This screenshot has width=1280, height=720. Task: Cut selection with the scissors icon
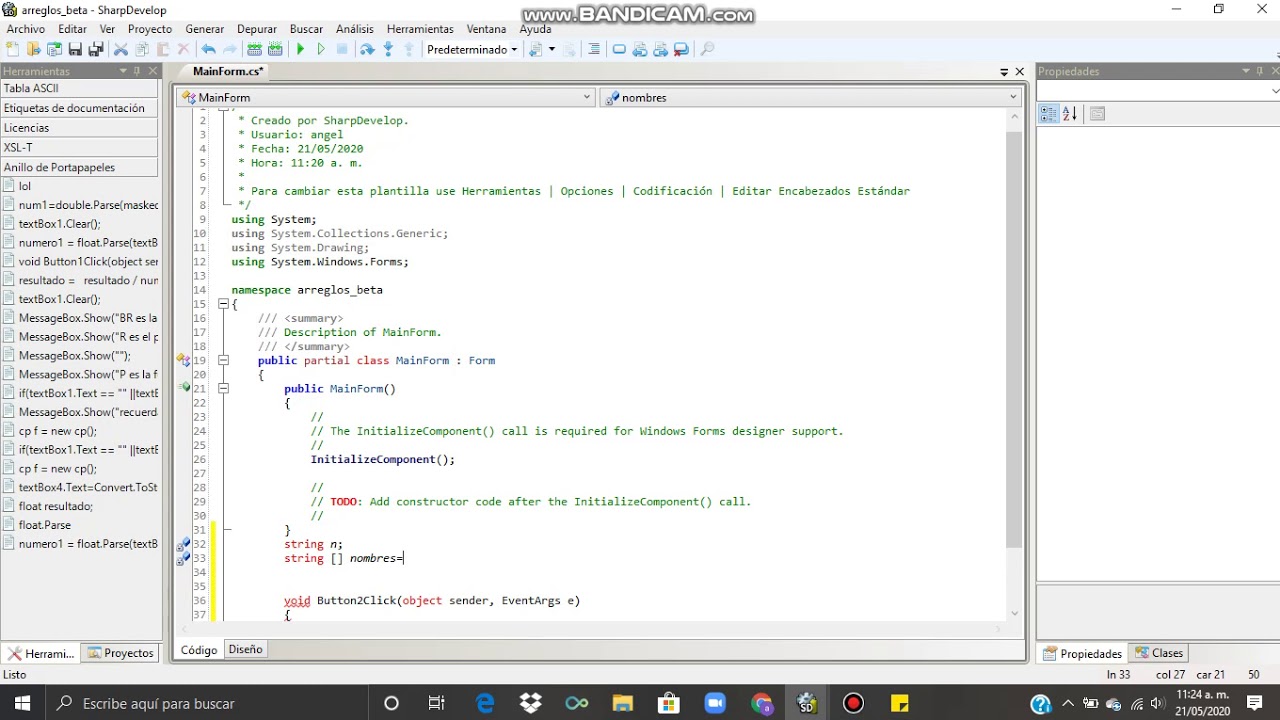coord(121,49)
